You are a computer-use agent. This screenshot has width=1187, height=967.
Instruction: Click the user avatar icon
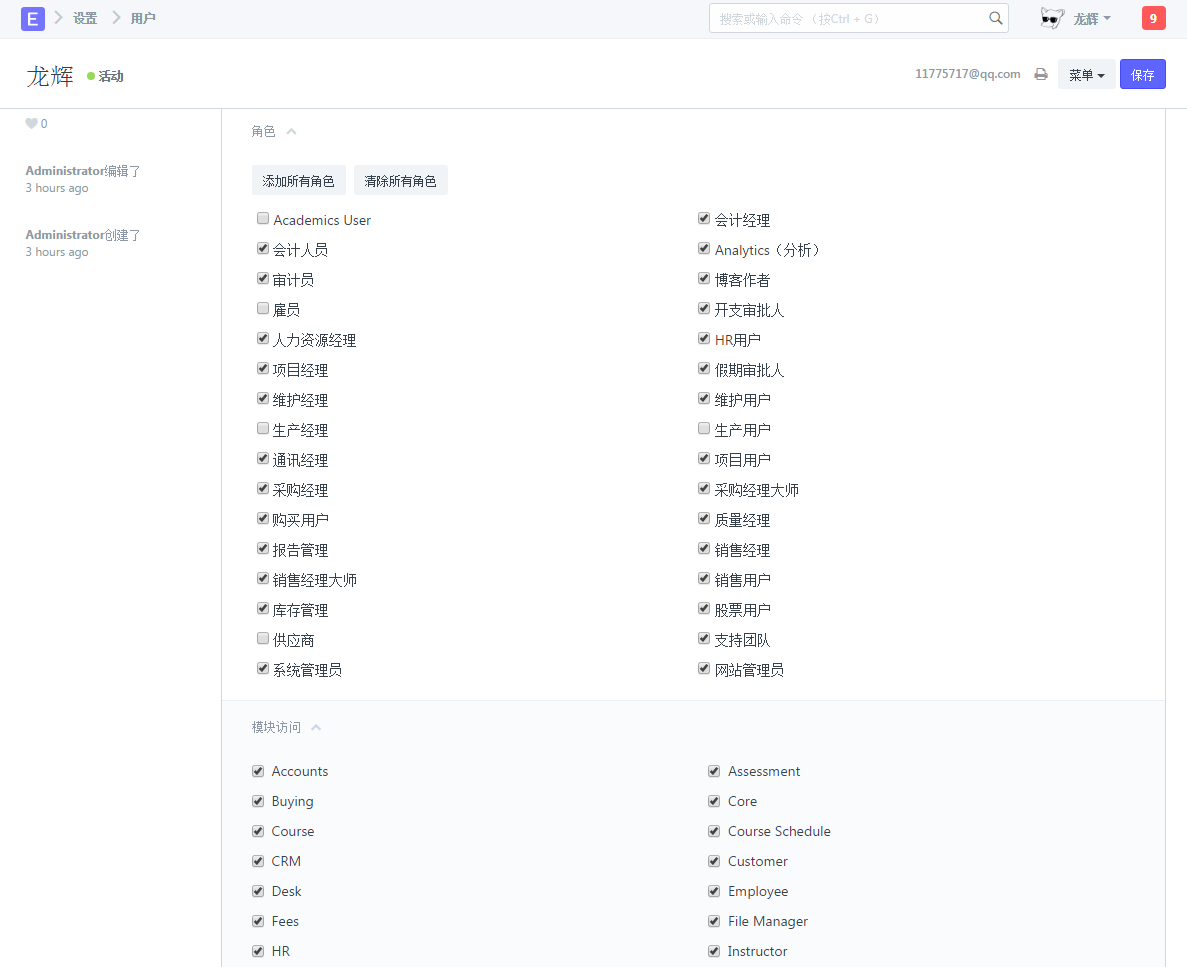tap(1051, 18)
